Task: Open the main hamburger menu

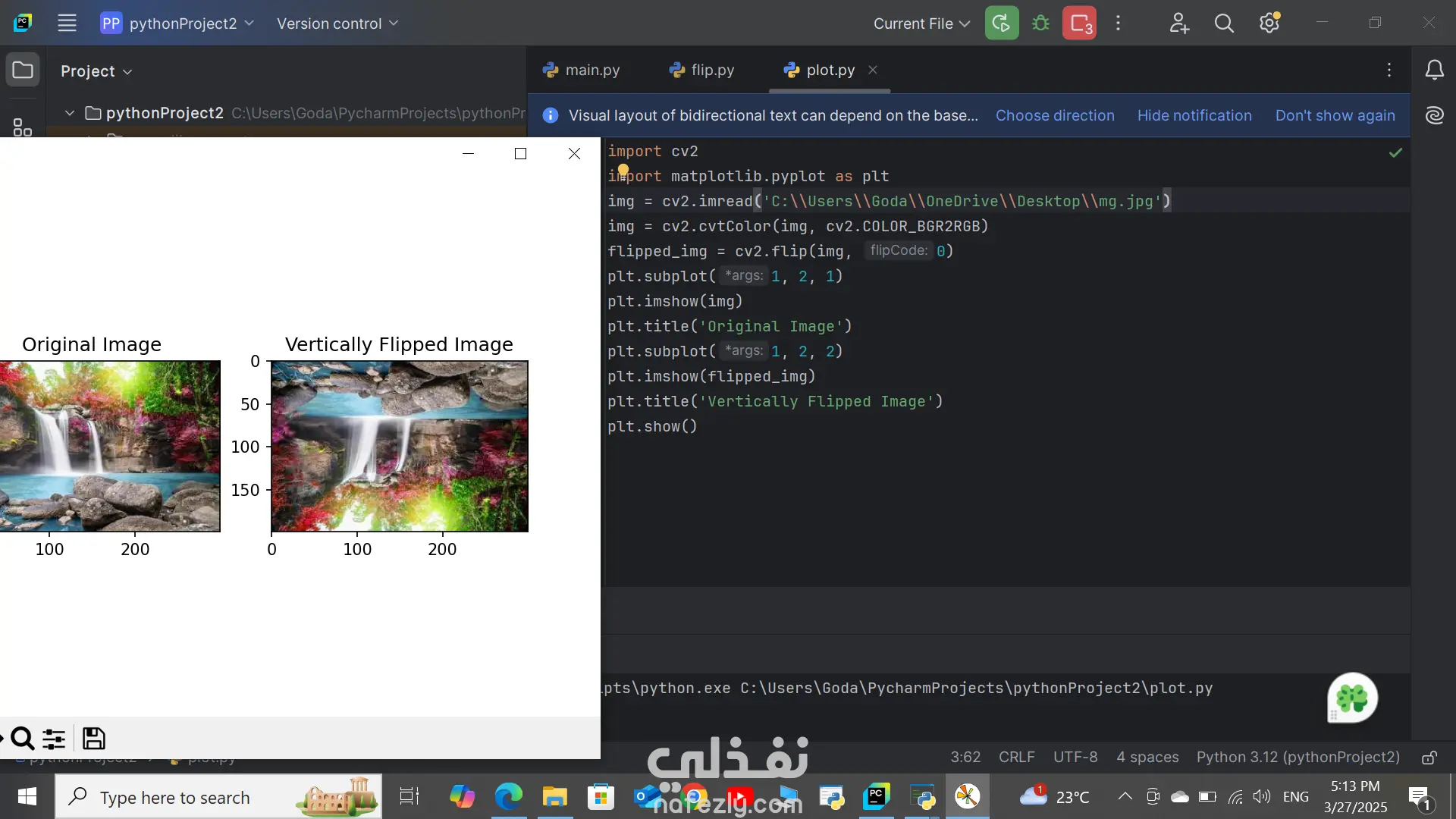Action: (67, 24)
